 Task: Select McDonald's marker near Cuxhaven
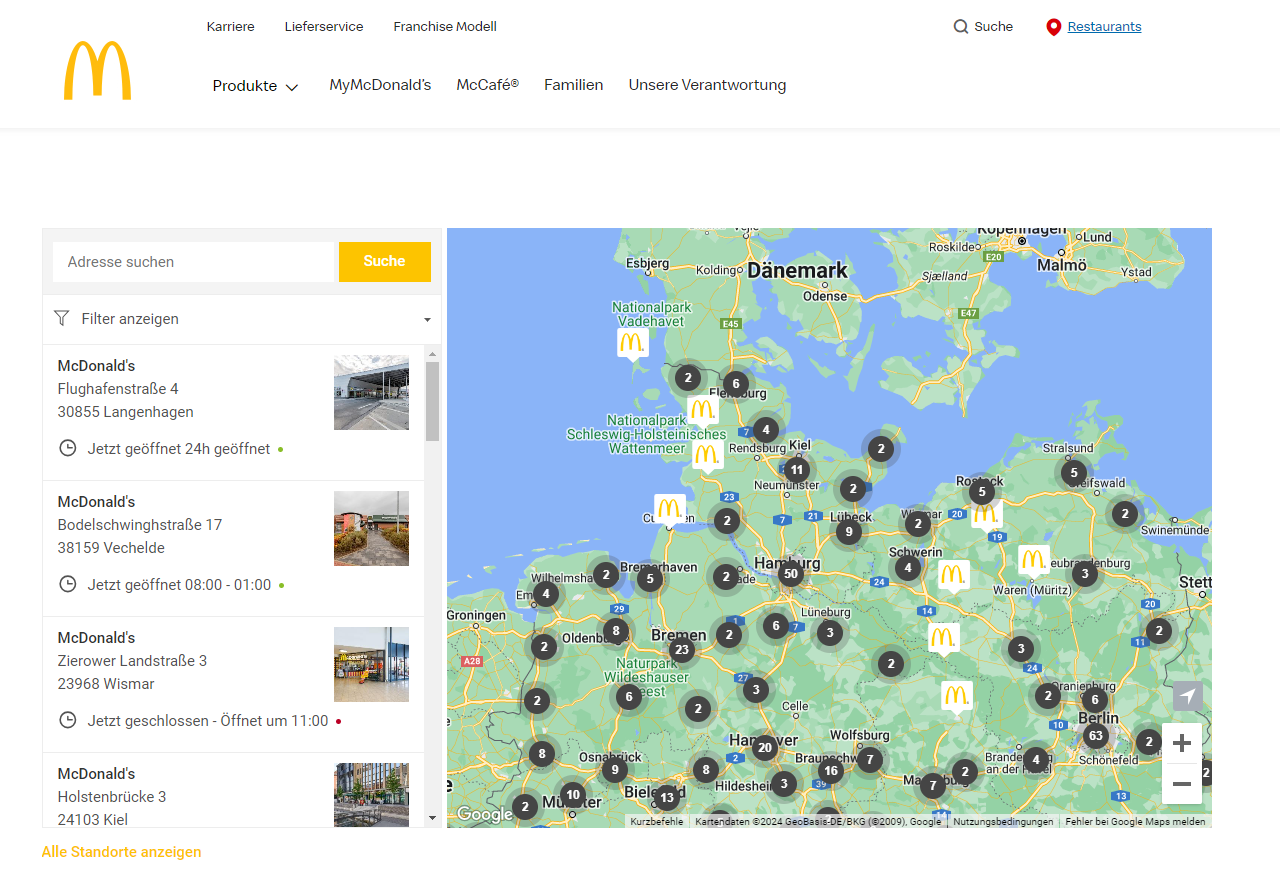(670, 508)
